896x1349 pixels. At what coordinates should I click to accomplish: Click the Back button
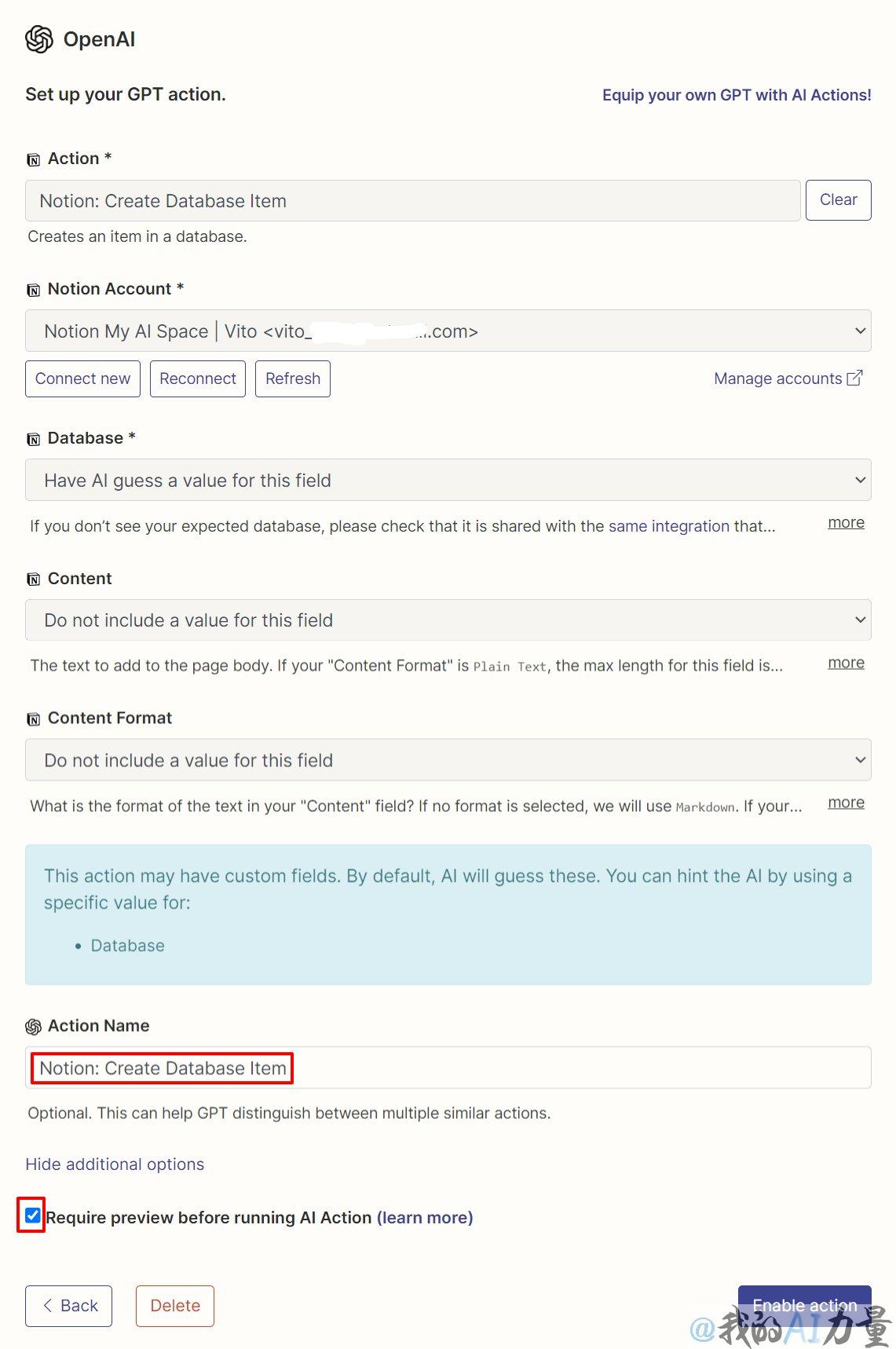pos(68,1306)
